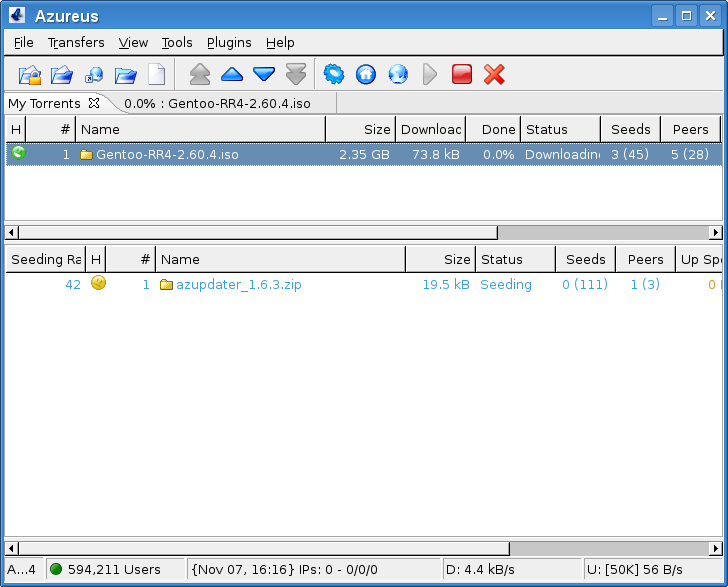Close the My Torrents tab
Screen dimensions: 728x587
click(x=94, y=103)
